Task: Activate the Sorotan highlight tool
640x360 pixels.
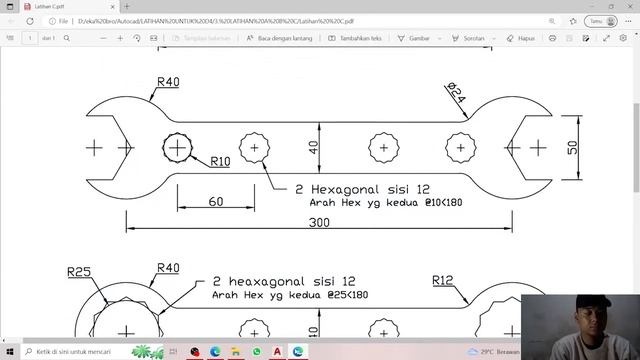Action: point(468,38)
